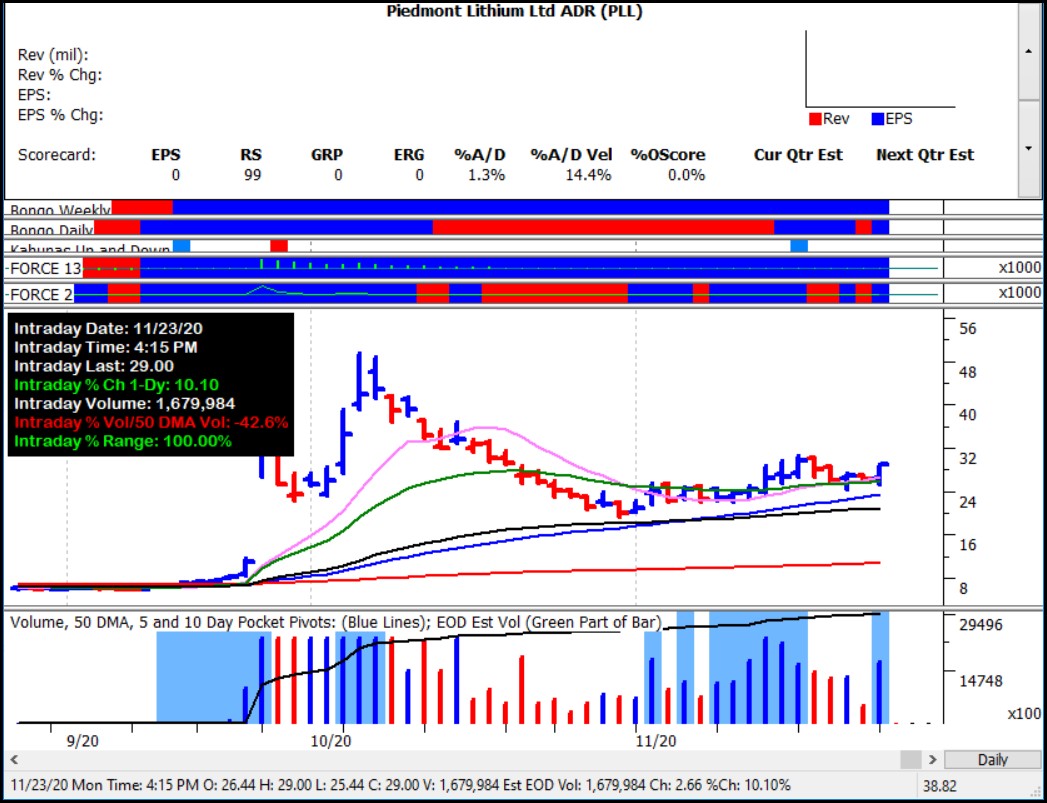
Task: Click the Daily timeframe button
Action: [x=992, y=759]
